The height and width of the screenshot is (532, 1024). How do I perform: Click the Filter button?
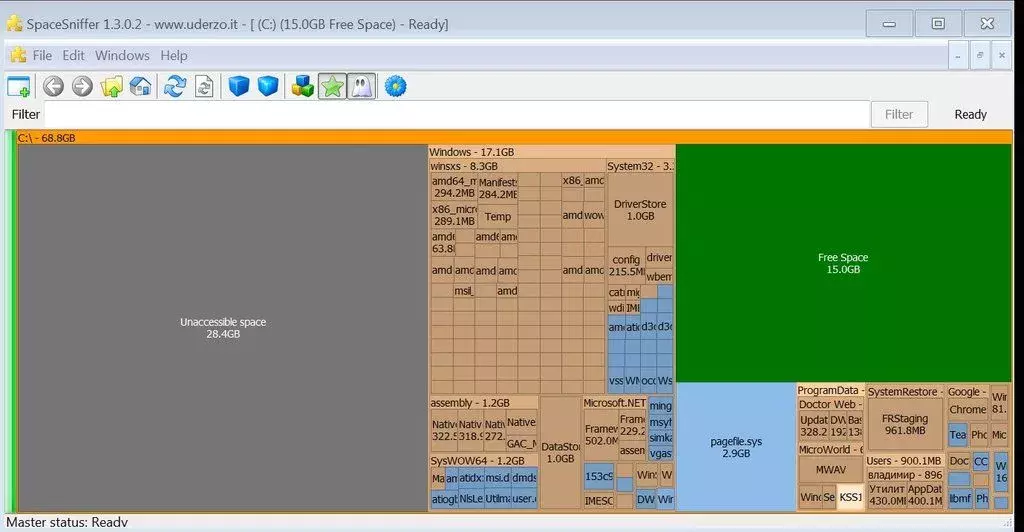899,114
